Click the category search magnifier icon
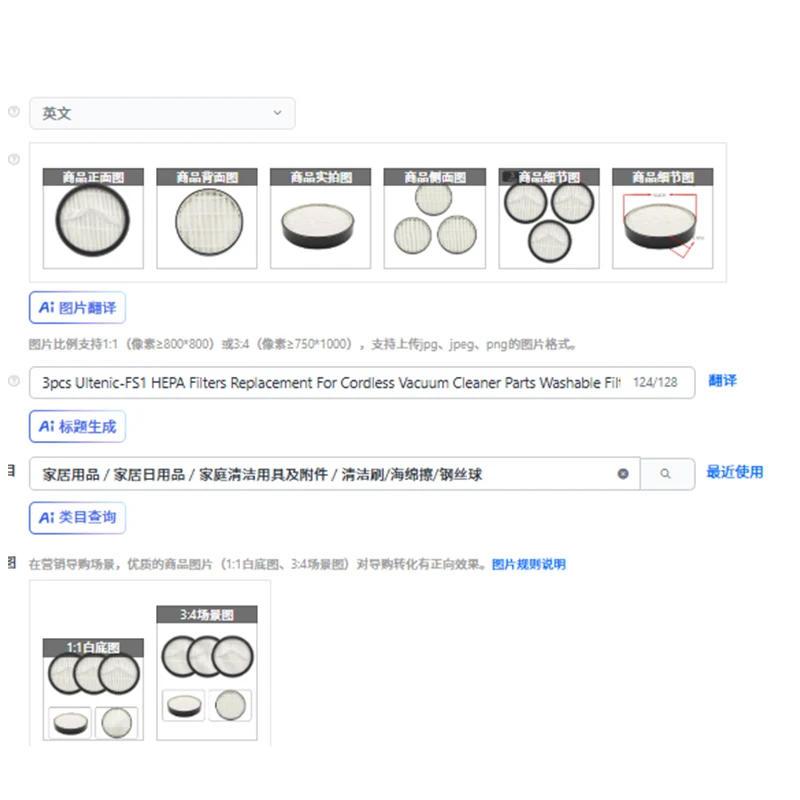 pos(666,474)
